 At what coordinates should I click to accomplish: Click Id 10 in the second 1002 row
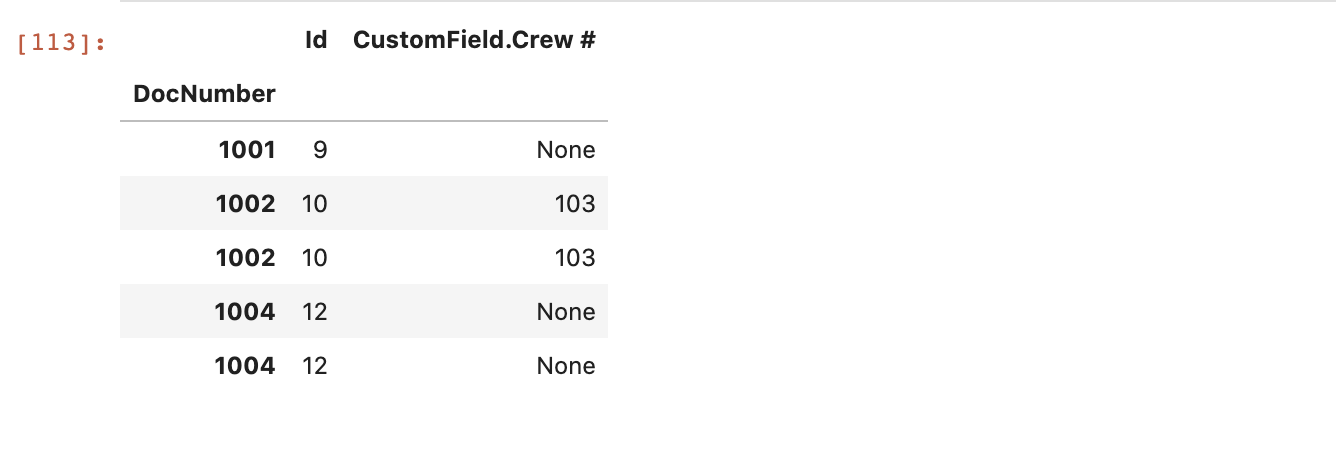click(x=315, y=258)
